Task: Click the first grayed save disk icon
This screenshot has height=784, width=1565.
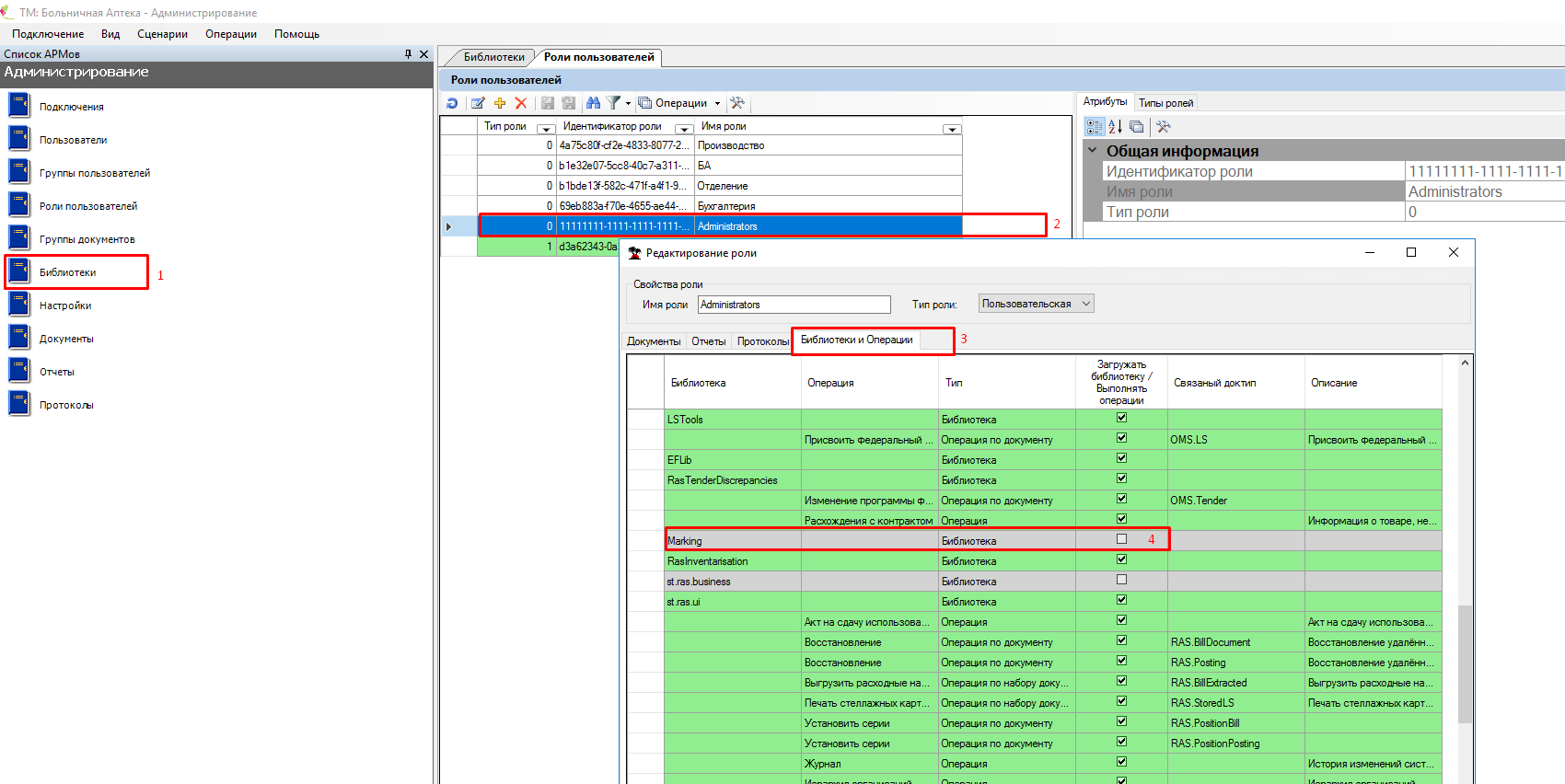Action: 548,103
